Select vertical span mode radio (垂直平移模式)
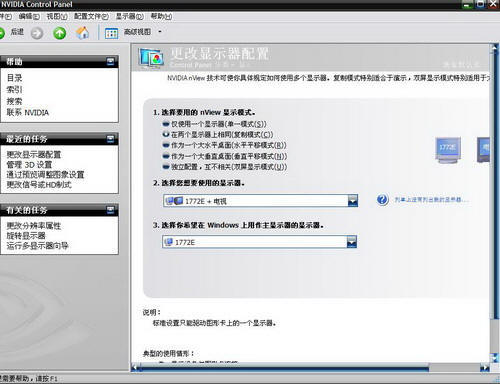The width and height of the screenshot is (500, 384). tap(166, 156)
